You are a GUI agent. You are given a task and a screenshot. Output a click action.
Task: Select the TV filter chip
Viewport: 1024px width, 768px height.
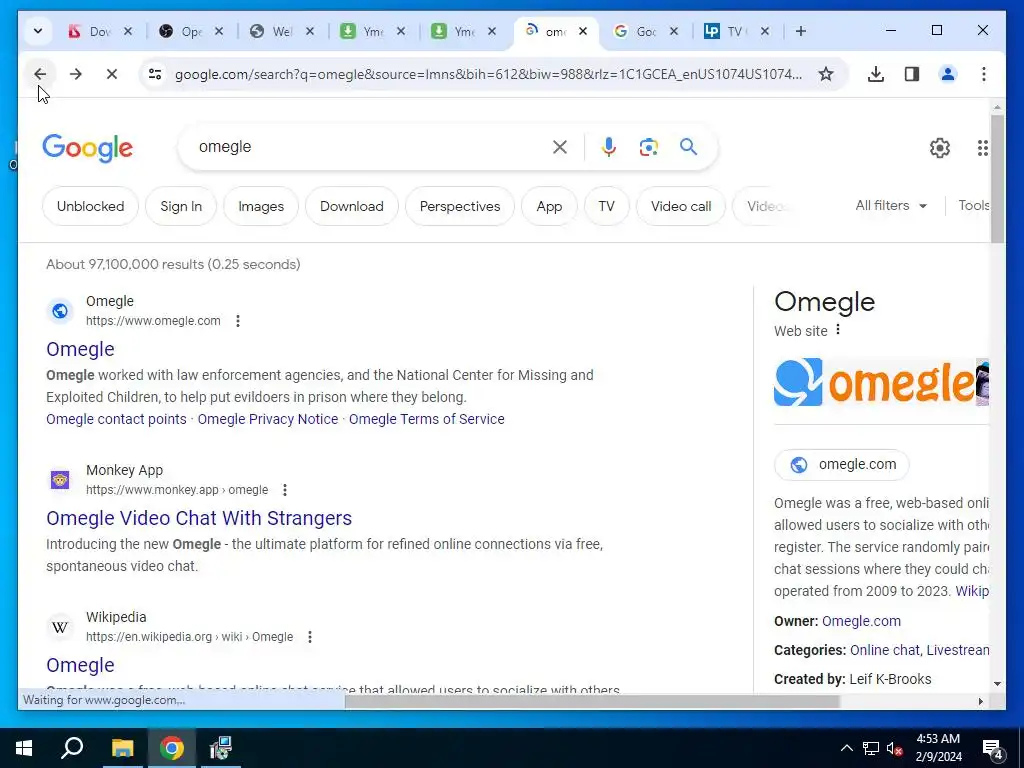click(607, 206)
